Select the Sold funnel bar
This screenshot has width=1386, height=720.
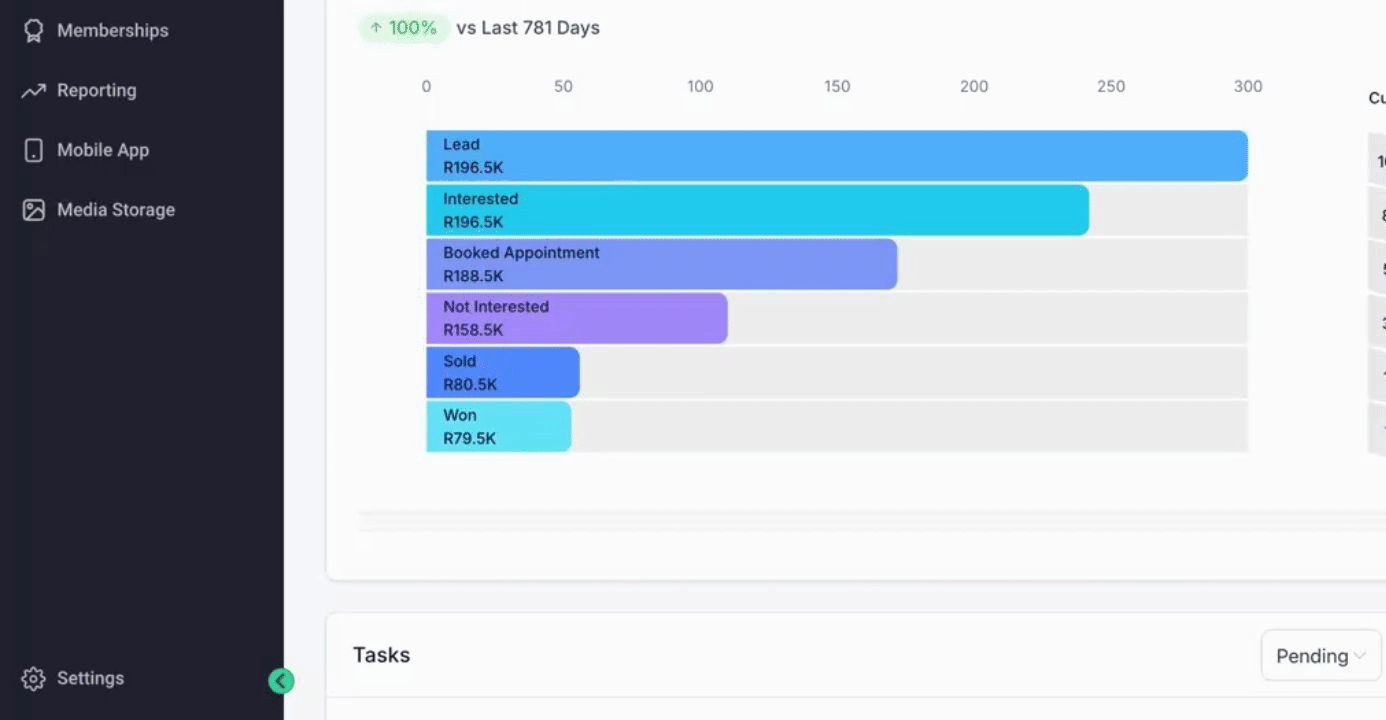(x=502, y=372)
